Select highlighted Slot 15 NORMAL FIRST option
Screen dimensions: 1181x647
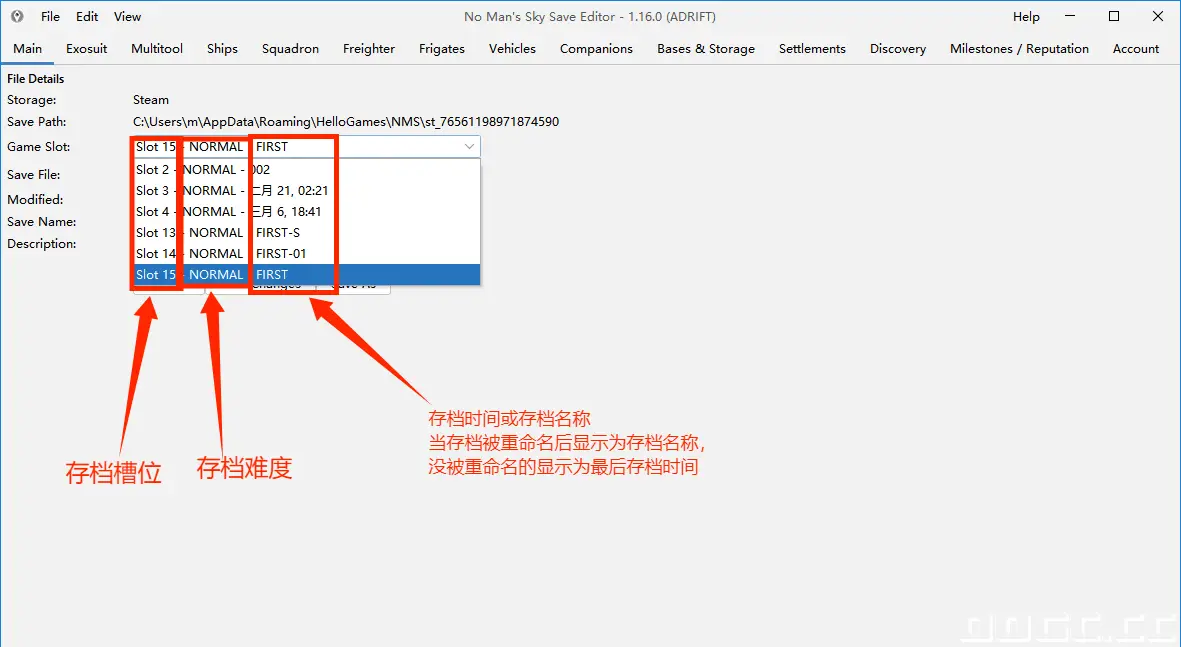[307, 275]
